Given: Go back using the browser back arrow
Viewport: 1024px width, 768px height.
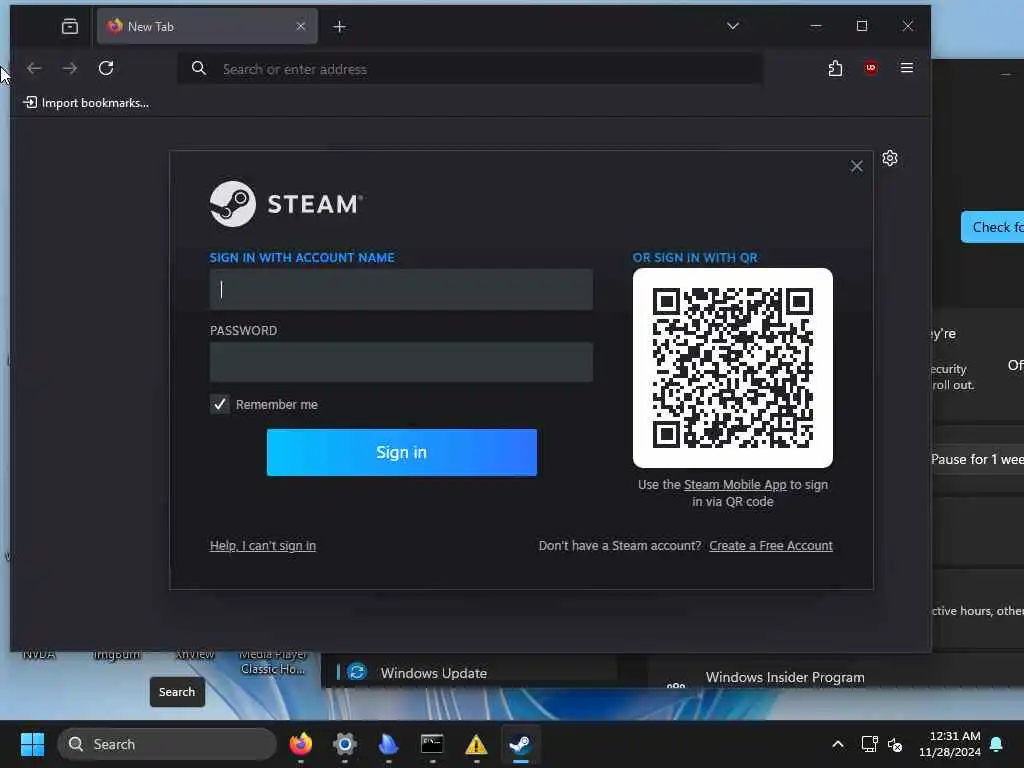Looking at the screenshot, I should (x=34, y=68).
